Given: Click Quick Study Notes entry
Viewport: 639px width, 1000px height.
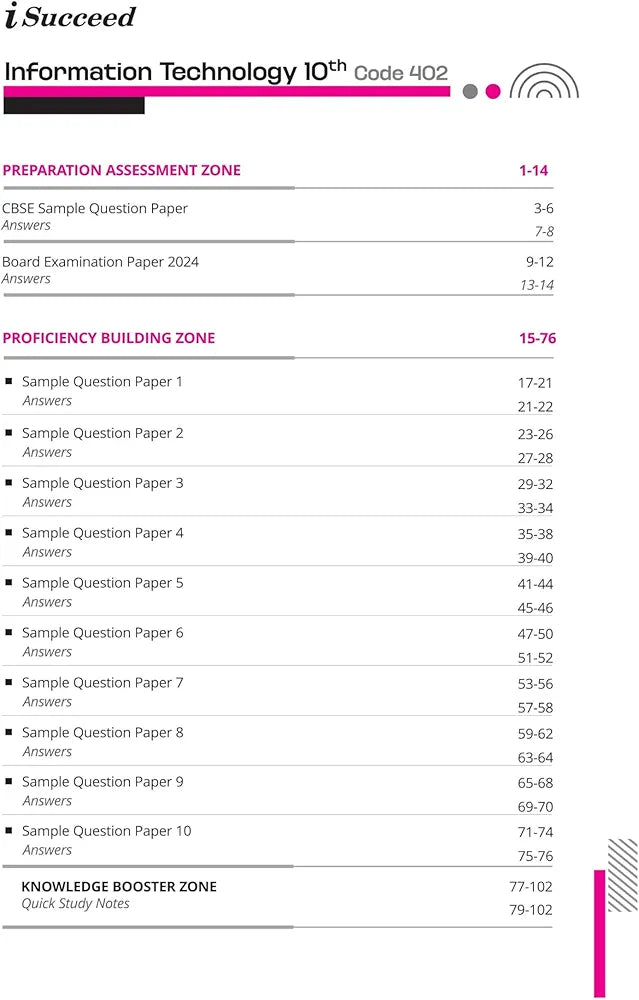Looking at the screenshot, I should point(76,903).
